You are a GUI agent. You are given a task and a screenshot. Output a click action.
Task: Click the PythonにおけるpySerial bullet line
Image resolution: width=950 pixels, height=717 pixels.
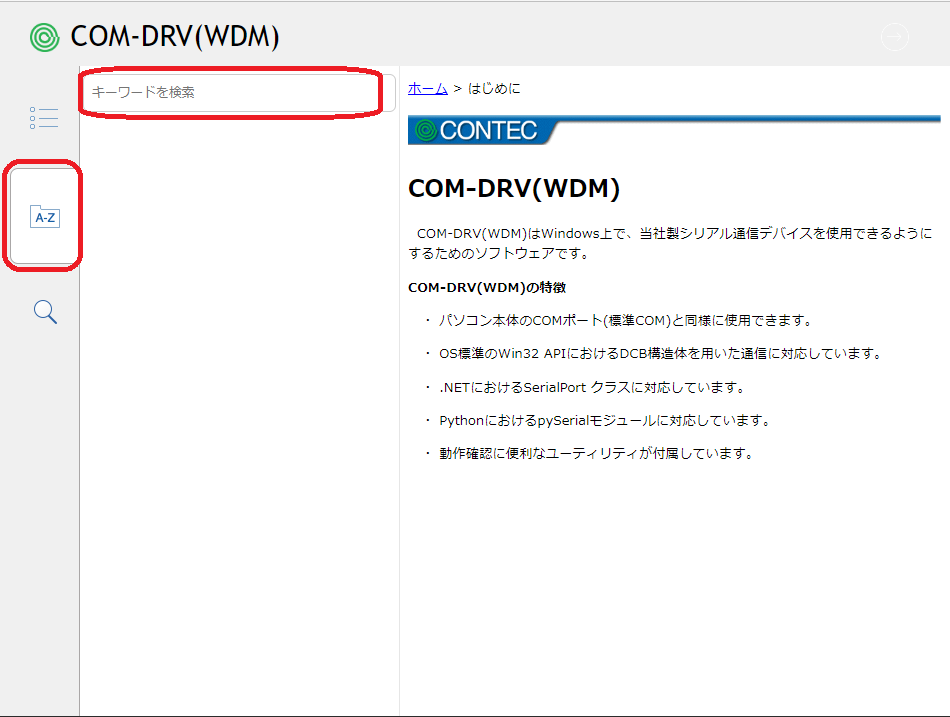point(605,421)
